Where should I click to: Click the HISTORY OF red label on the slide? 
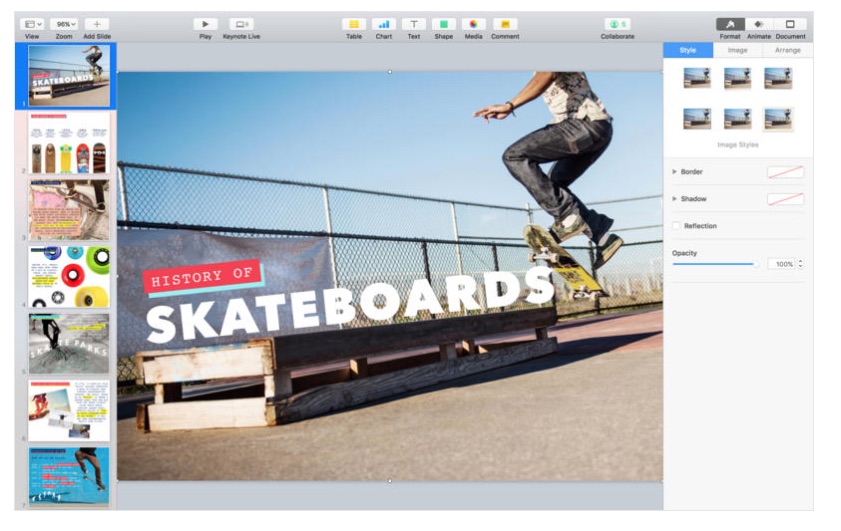click(x=202, y=276)
